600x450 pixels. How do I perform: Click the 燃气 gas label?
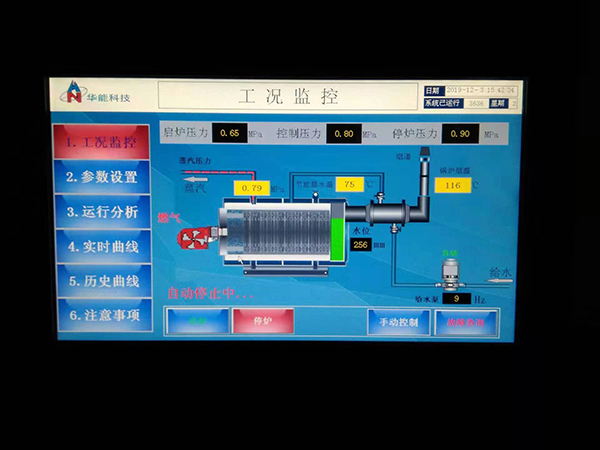(x=169, y=217)
